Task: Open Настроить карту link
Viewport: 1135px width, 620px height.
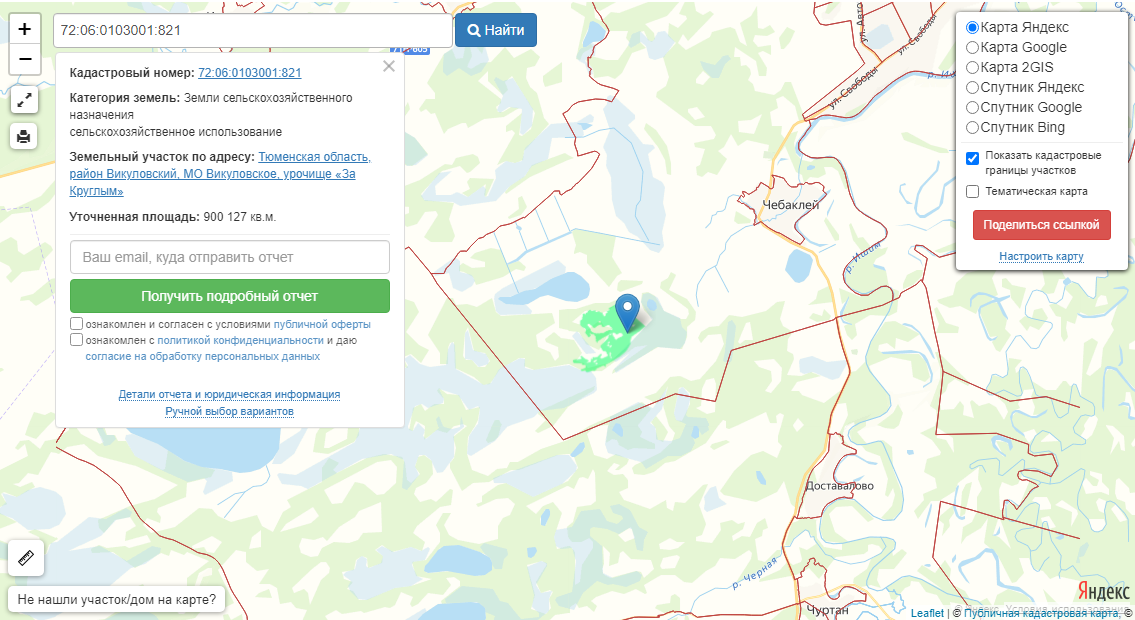Action: coord(1041,256)
